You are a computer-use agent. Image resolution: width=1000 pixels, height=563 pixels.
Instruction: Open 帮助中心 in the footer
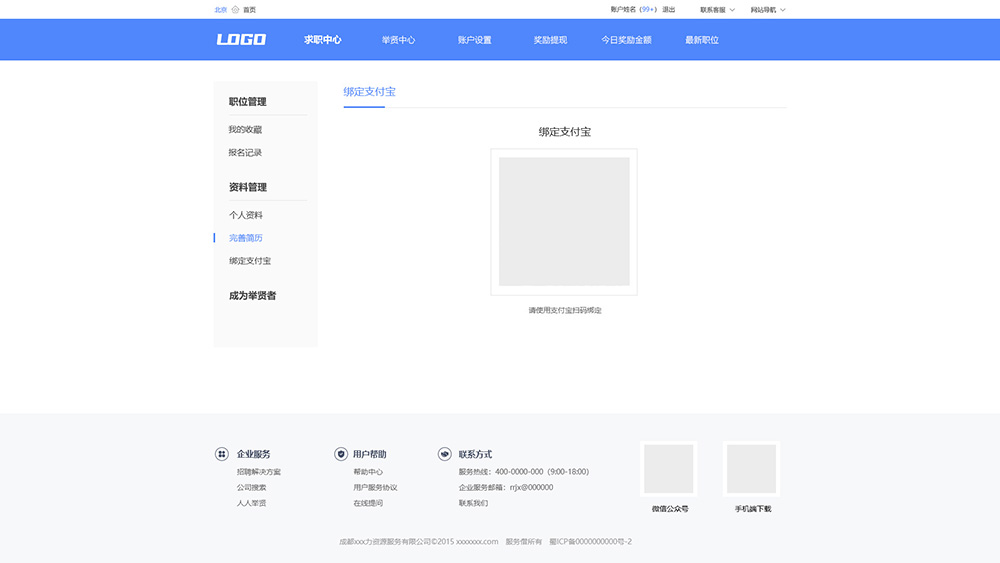pos(368,472)
